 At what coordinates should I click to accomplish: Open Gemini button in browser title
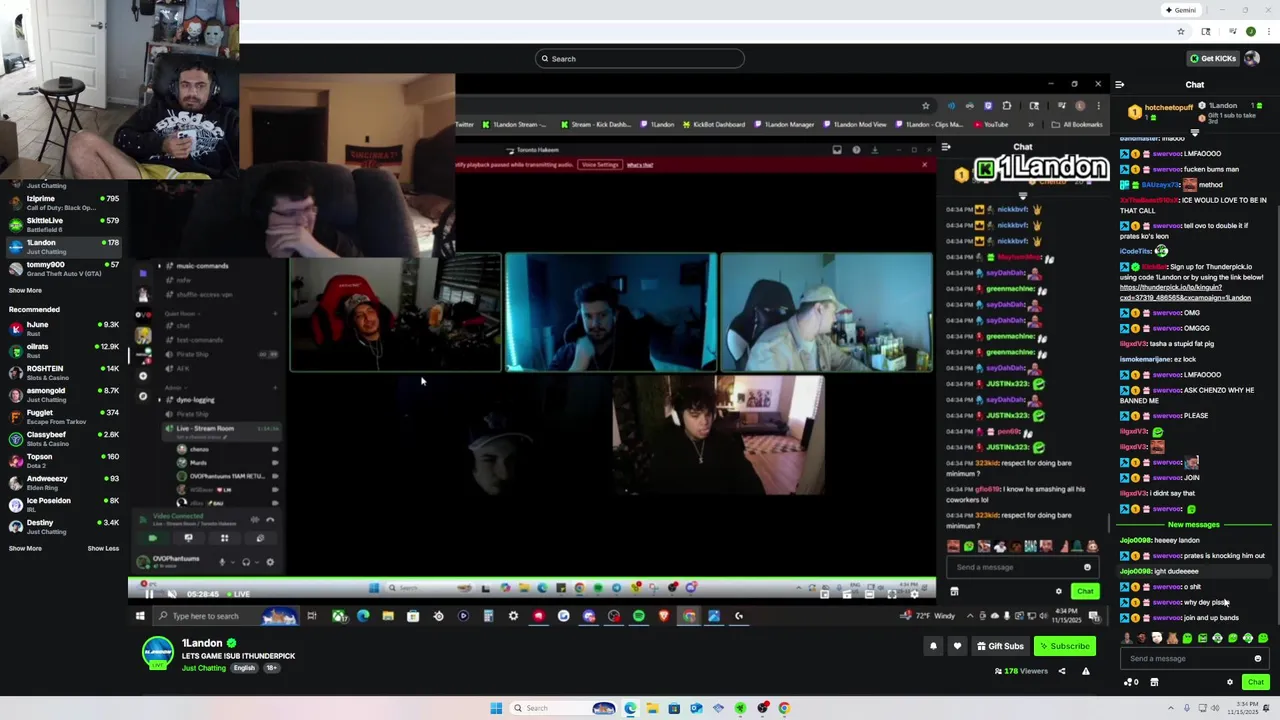point(1180,10)
